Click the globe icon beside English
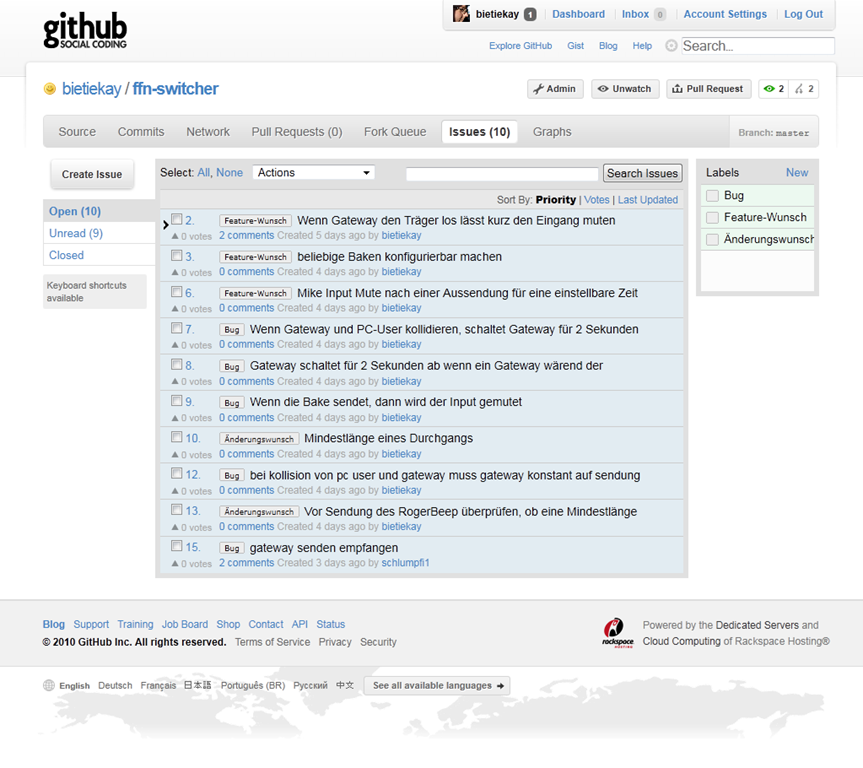Image resolution: width=863 pixels, height=768 pixels. (x=49, y=685)
